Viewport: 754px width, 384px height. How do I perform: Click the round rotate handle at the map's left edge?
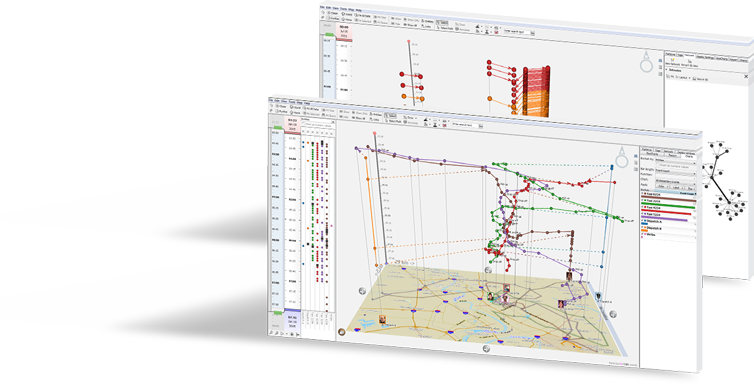click(x=362, y=291)
